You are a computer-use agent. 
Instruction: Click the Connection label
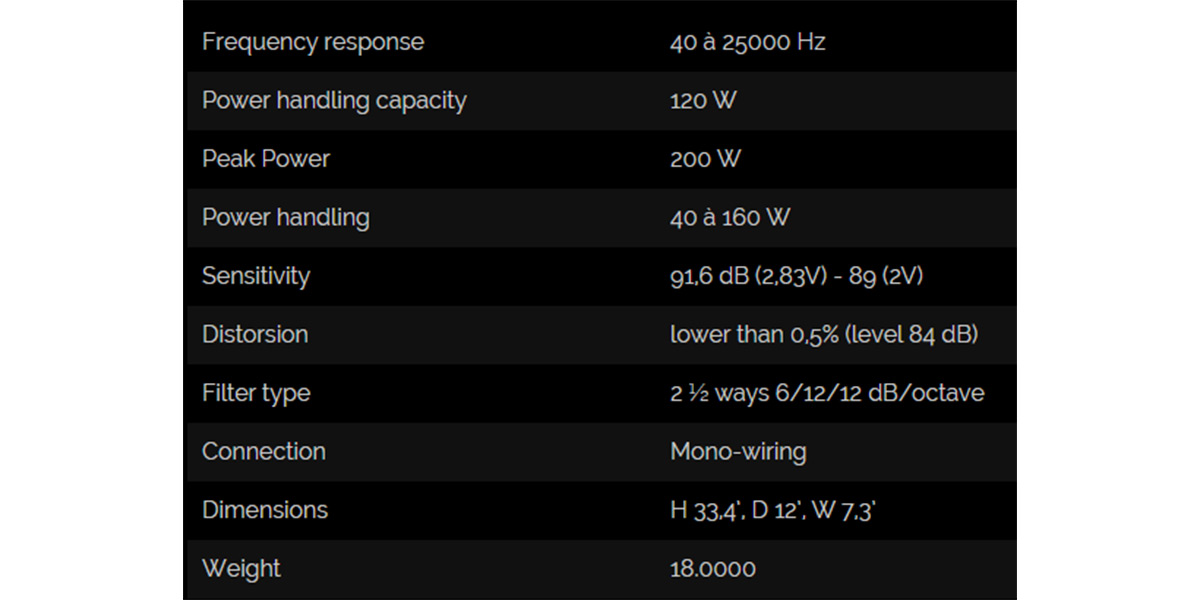263,451
